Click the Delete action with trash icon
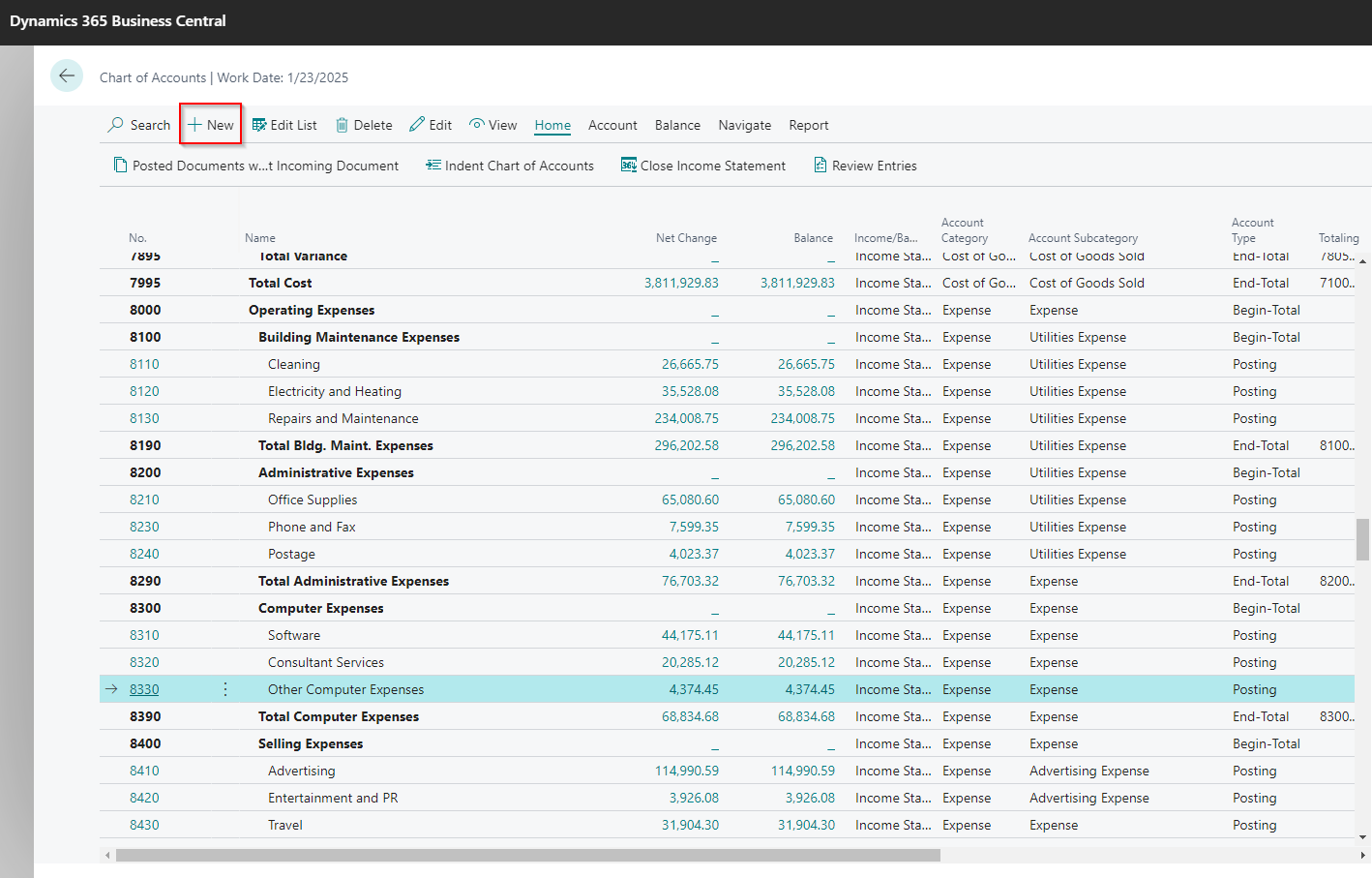The image size is (1372, 878). tap(364, 125)
